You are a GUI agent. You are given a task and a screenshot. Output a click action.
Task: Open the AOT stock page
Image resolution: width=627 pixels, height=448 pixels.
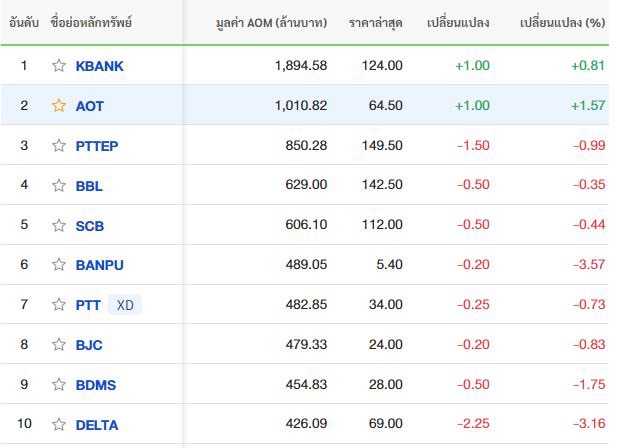(90, 106)
